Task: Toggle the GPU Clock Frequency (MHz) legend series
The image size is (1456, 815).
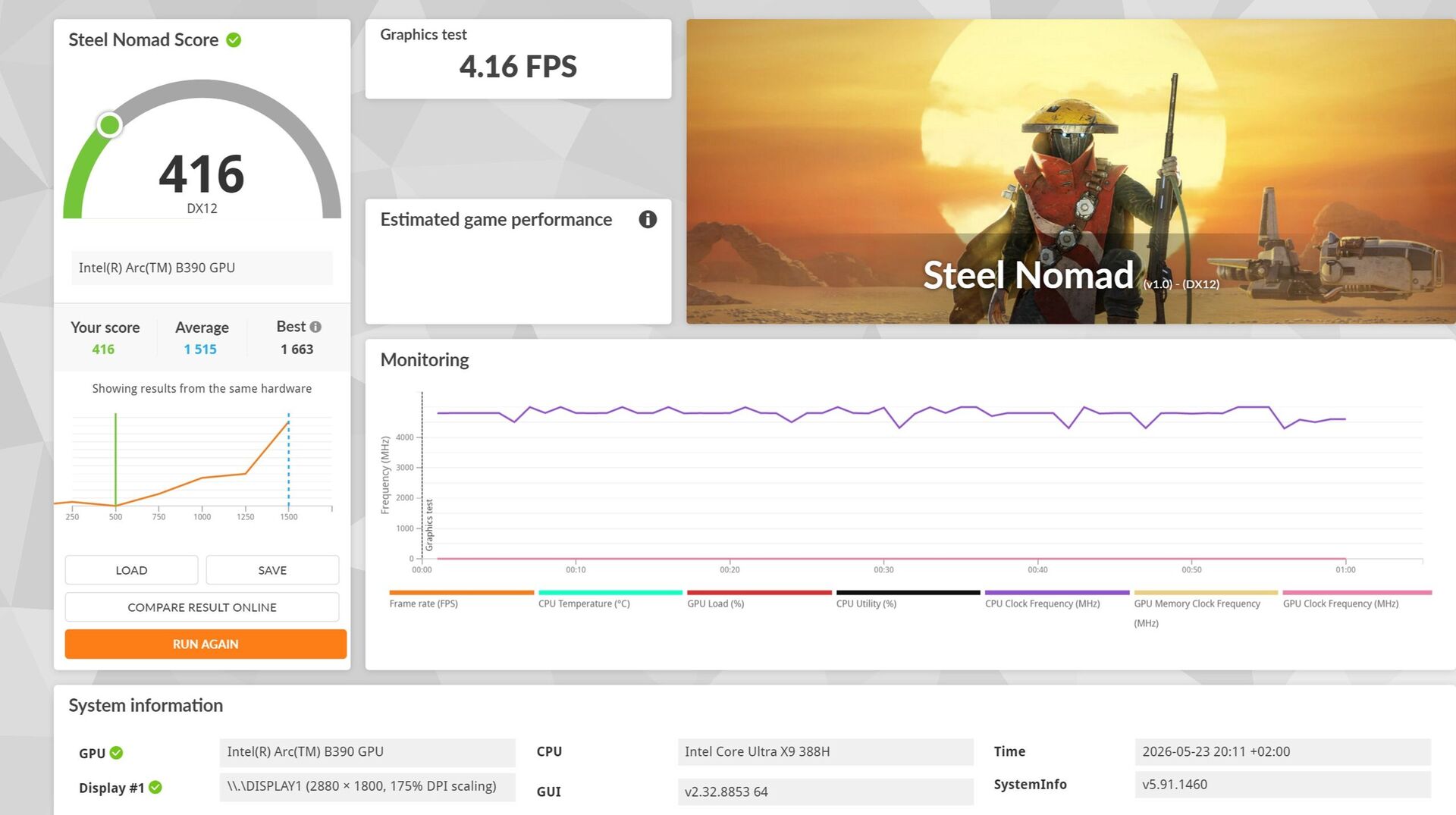Action: click(x=1357, y=599)
